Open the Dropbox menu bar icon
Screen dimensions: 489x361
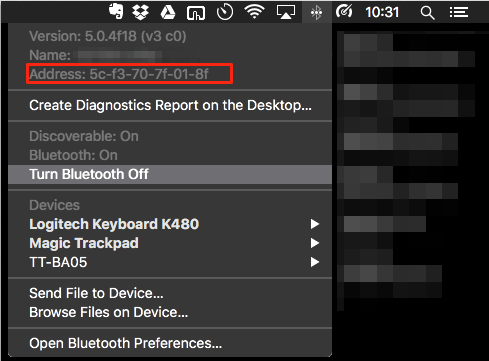(x=140, y=12)
